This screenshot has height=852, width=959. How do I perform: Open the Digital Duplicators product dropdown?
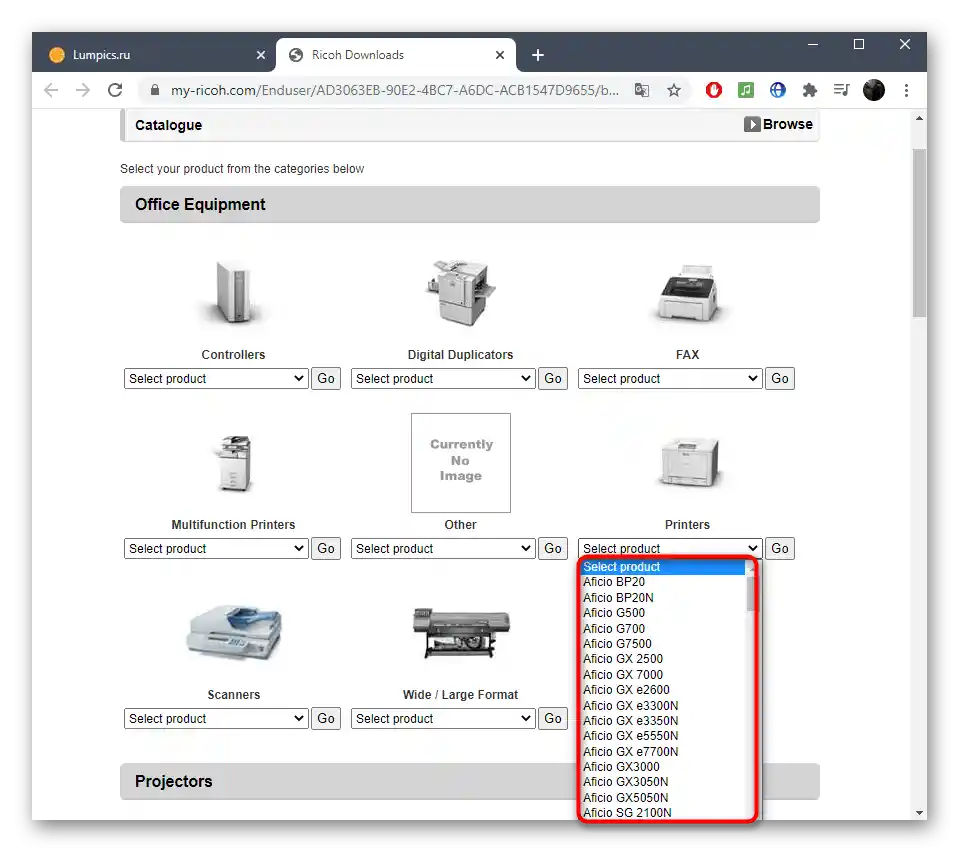coord(443,379)
